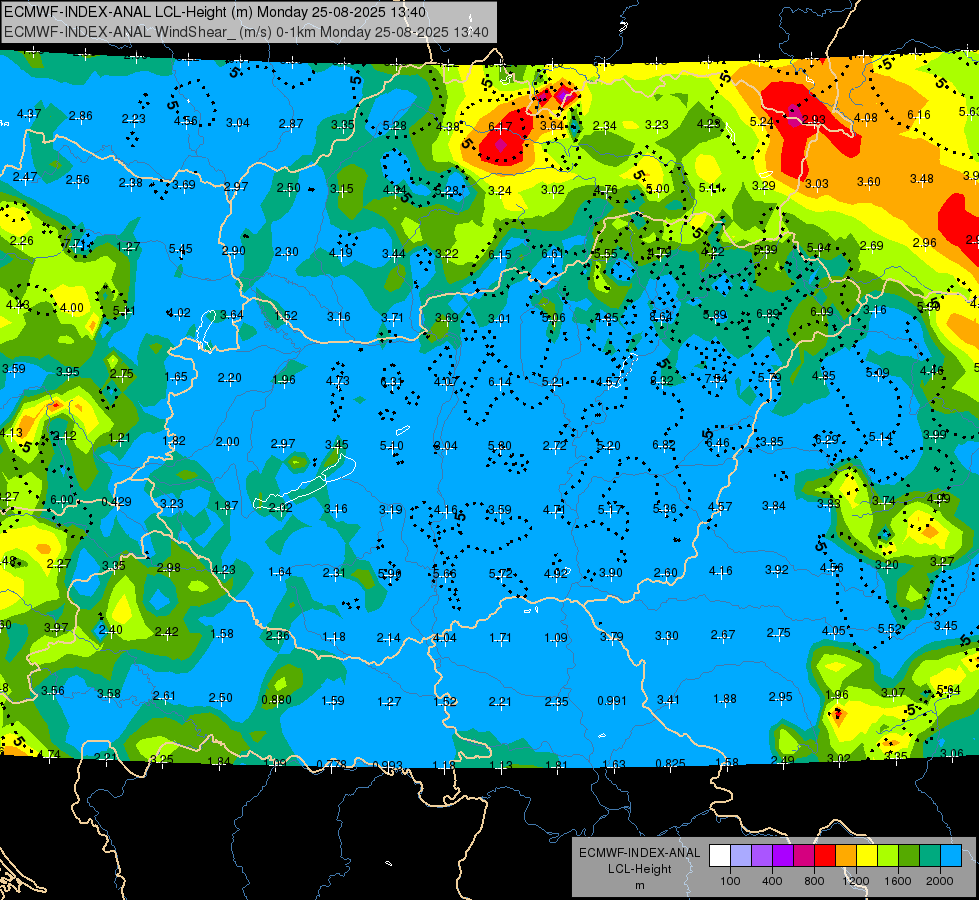
Task: Click the wind shear value 6.16
Action: pyautogui.click(x=918, y=115)
